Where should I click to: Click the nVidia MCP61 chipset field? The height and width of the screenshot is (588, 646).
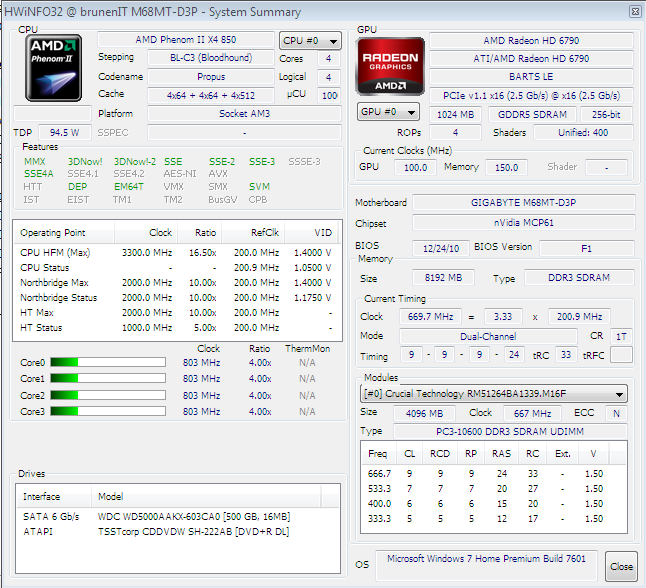(x=524, y=223)
